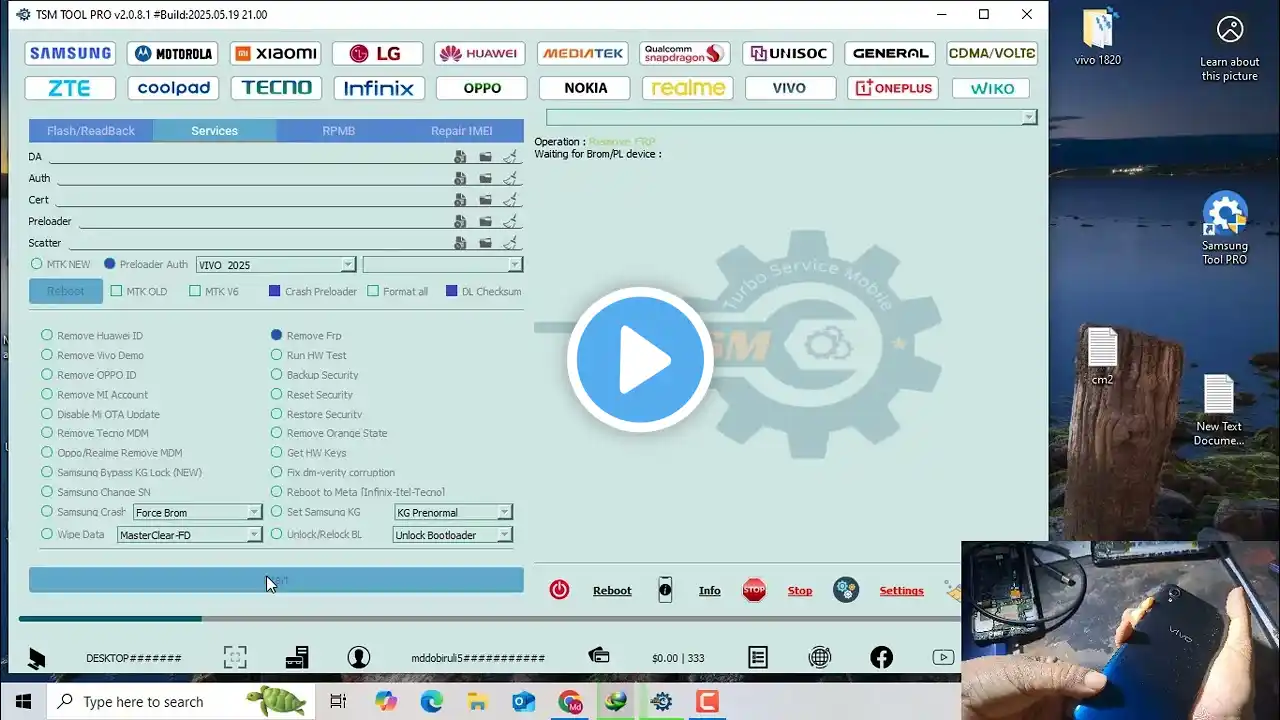Screen dimensions: 1280x720
Task: Open the Force Brom dropdown
Action: pos(197,512)
